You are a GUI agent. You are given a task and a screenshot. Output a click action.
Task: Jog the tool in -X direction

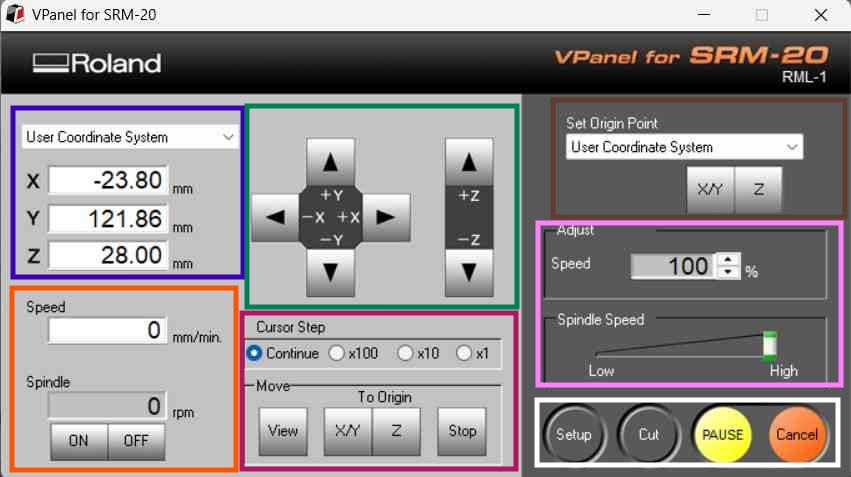(275, 218)
